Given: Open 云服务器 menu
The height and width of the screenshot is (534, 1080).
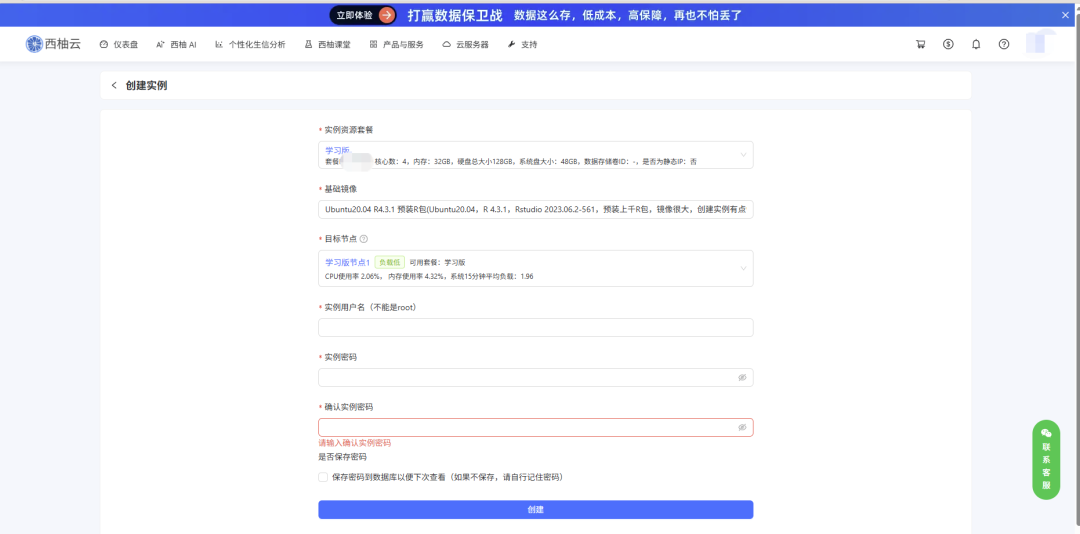Looking at the screenshot, I should 466,44.
